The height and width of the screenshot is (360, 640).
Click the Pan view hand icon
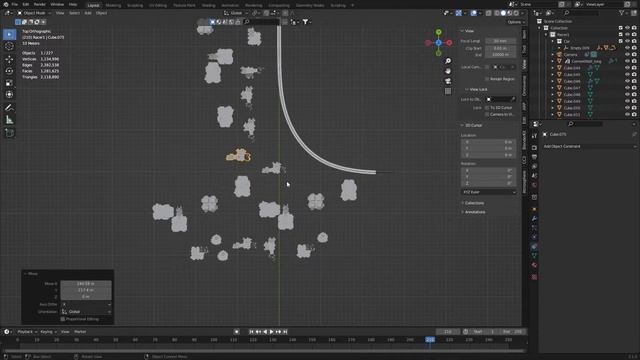pos(448,71)
